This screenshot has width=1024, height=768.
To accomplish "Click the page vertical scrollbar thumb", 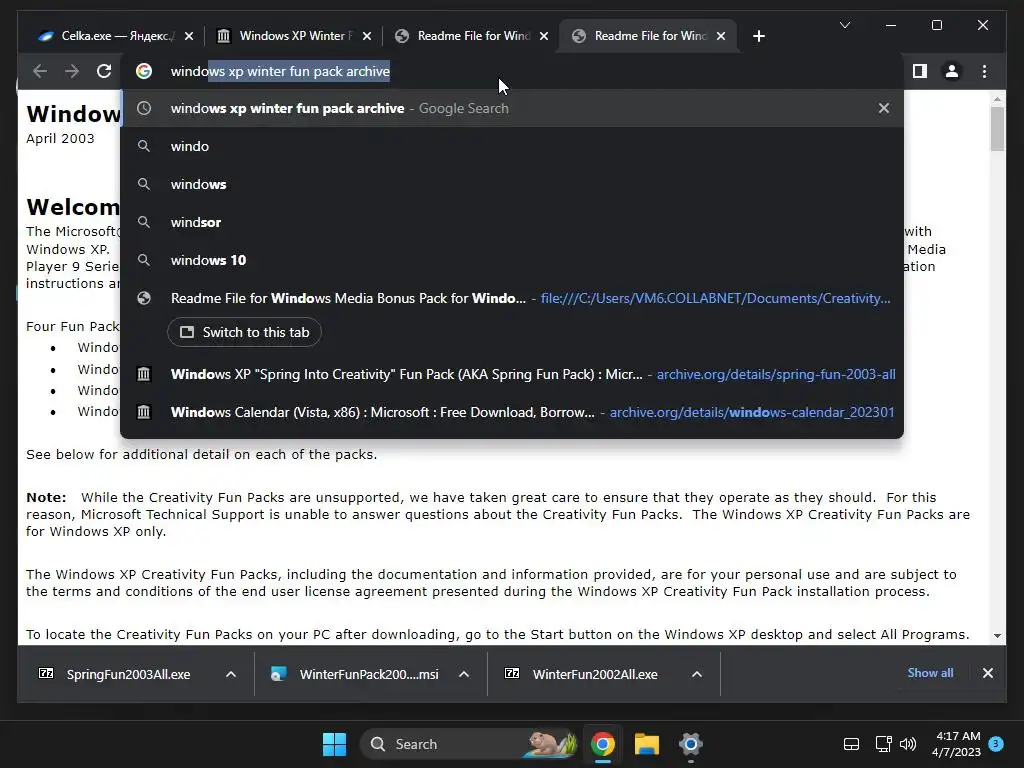I will pyautogui.click(x=997, y=129).
